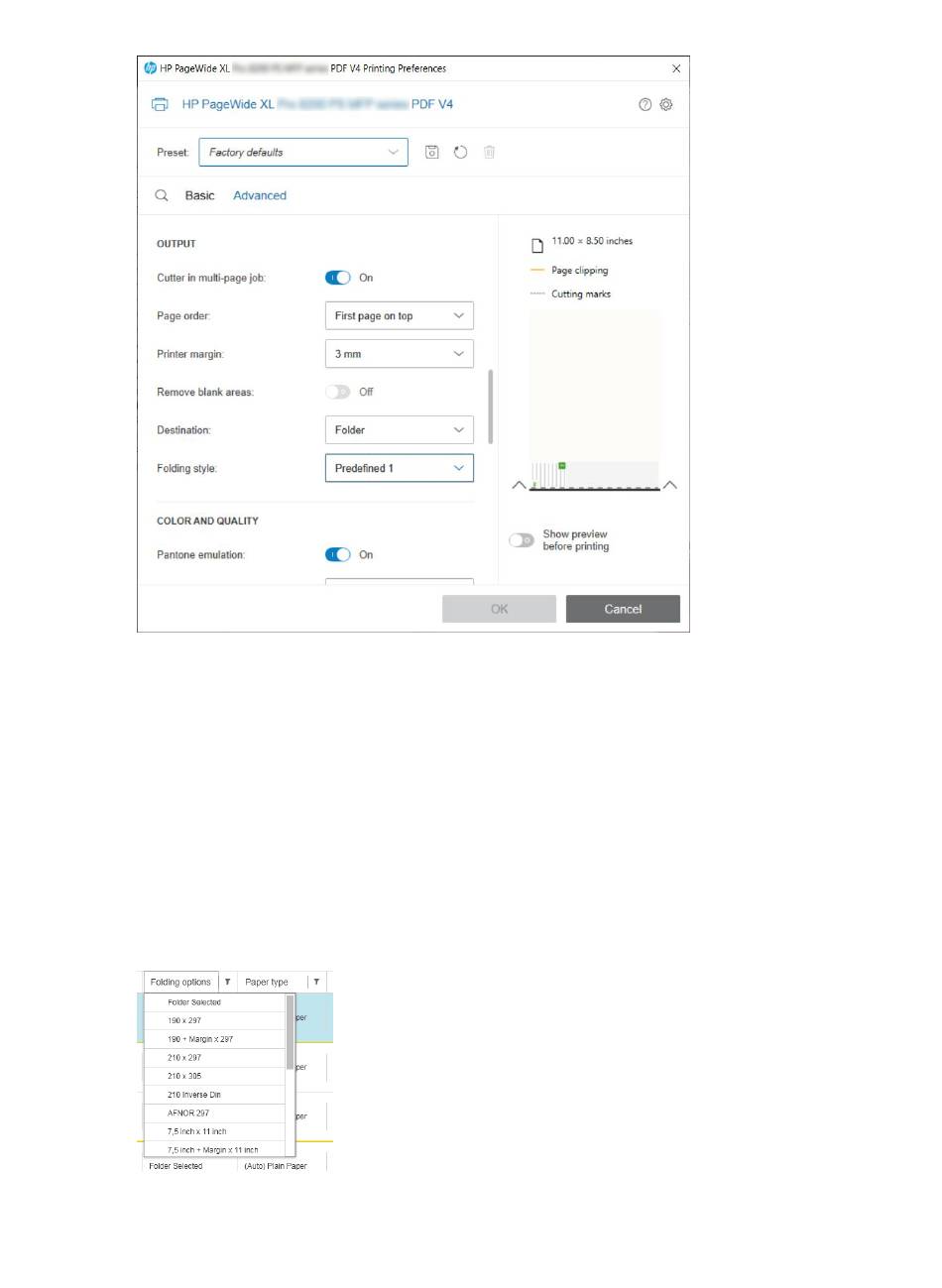The image size is (942, 1288).
Task: Open the settings gear icon
Action: coord(666,104)
